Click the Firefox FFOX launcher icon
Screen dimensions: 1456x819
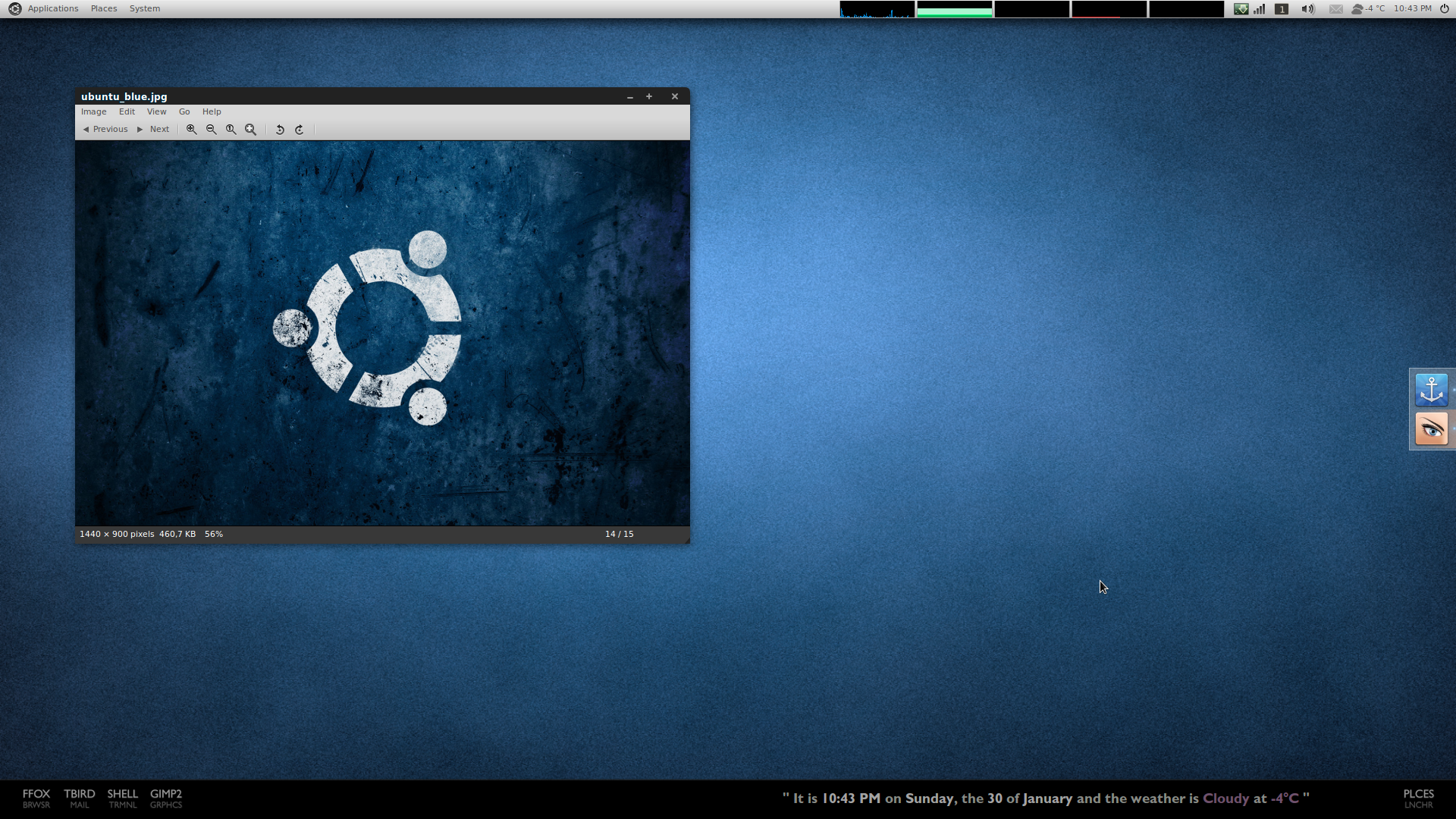tap(36, 797)
